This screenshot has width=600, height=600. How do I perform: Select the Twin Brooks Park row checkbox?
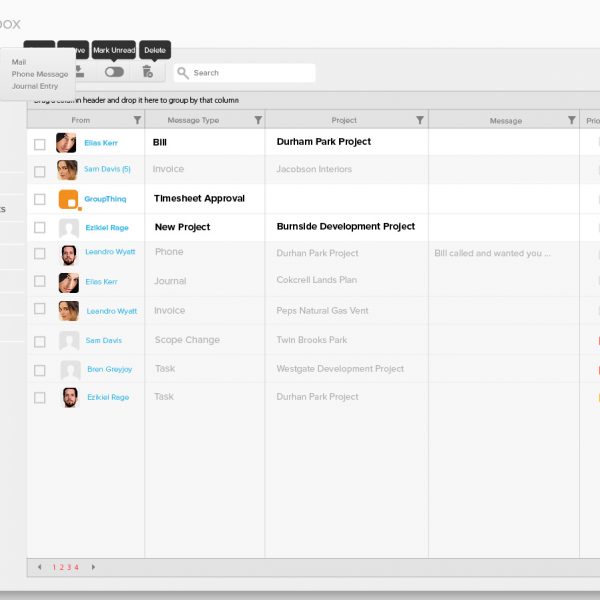pos(40,342)
